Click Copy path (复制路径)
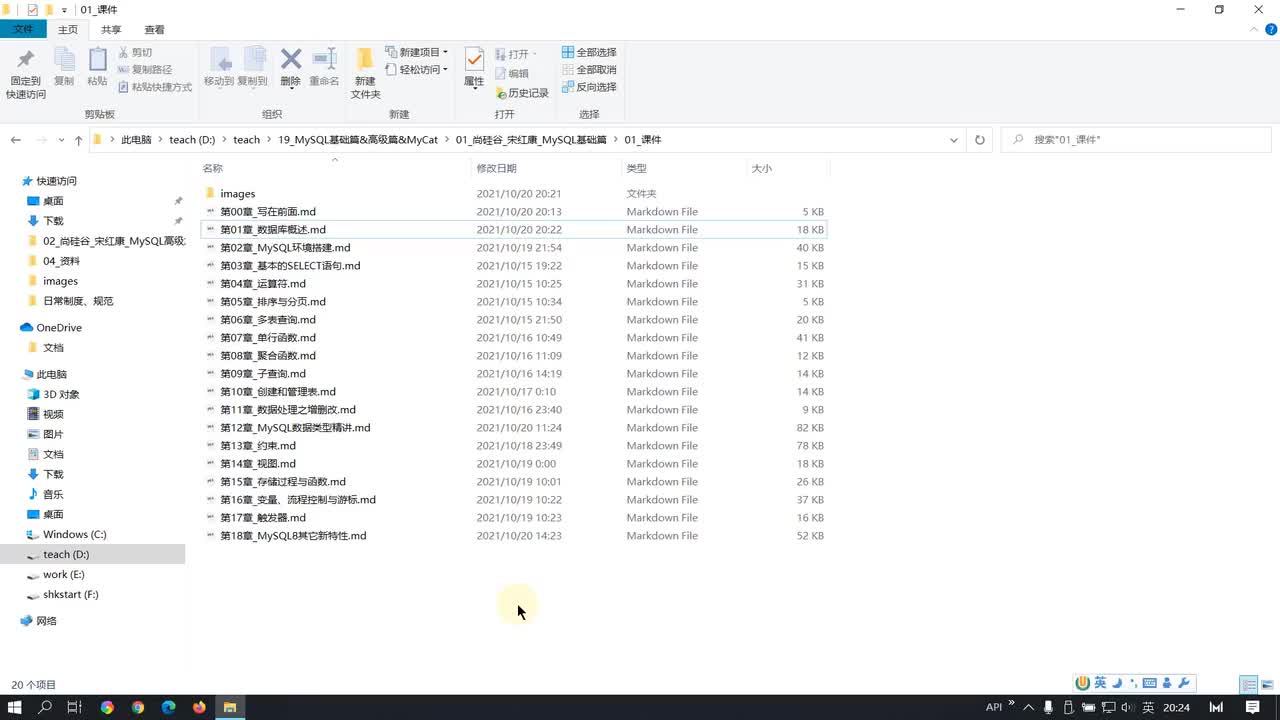1280x720 pixels. pos(145,70)
